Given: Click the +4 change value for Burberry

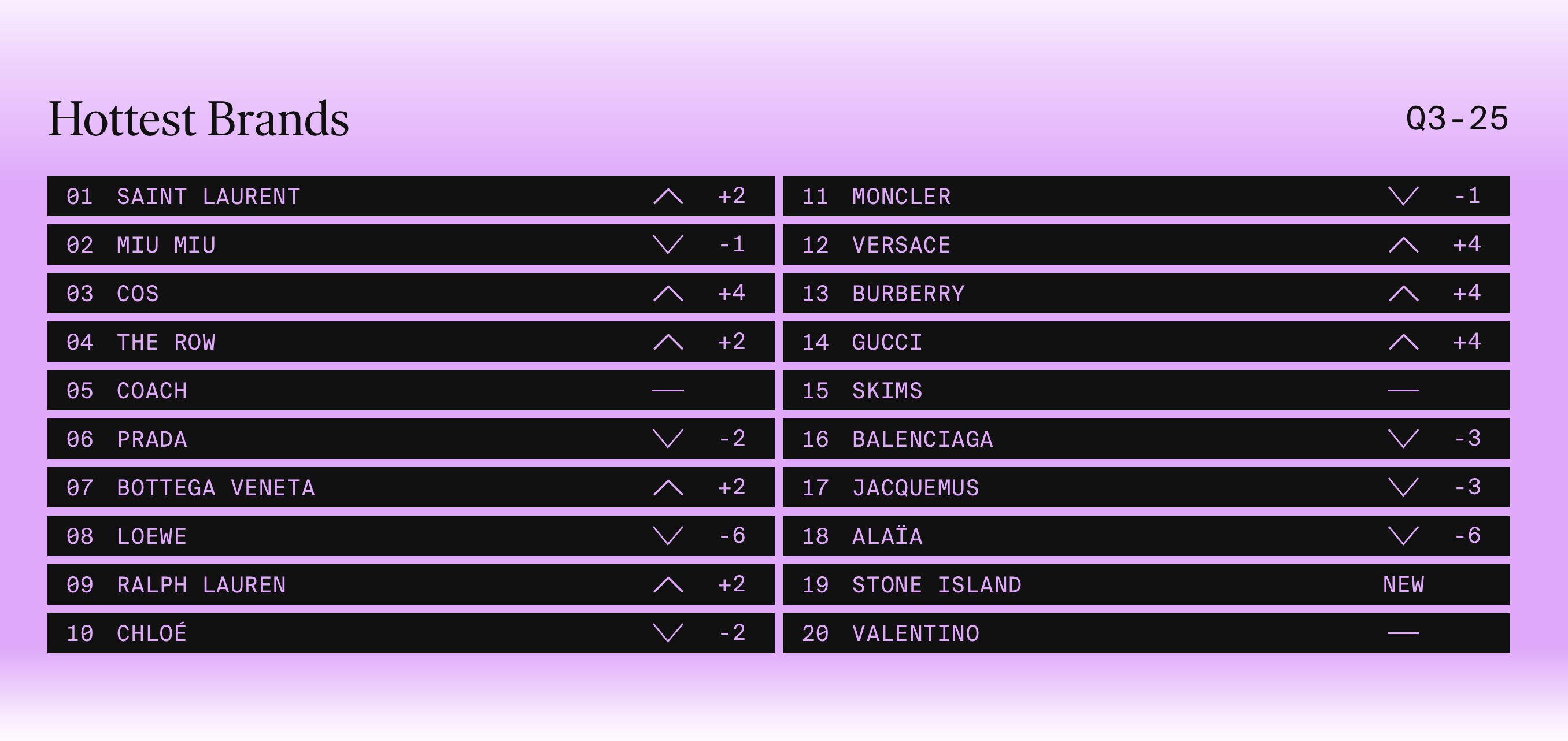Looking at the screenshot, I should click(x=1466, y=293).
